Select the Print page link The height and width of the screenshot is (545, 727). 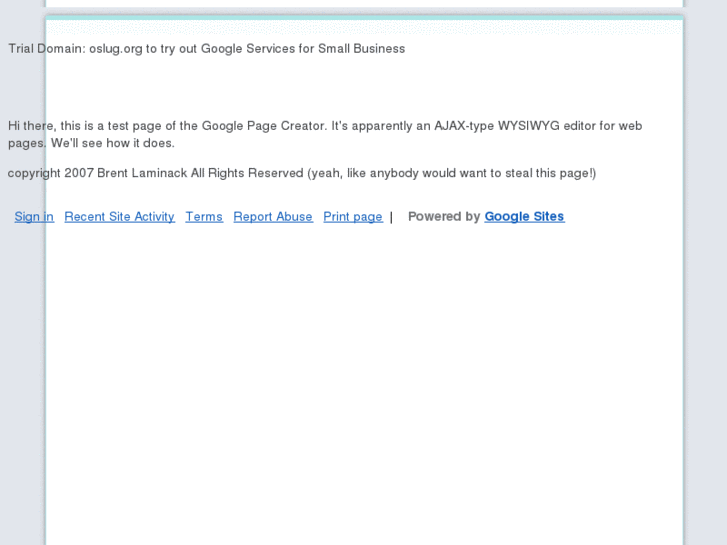(352, 217)
